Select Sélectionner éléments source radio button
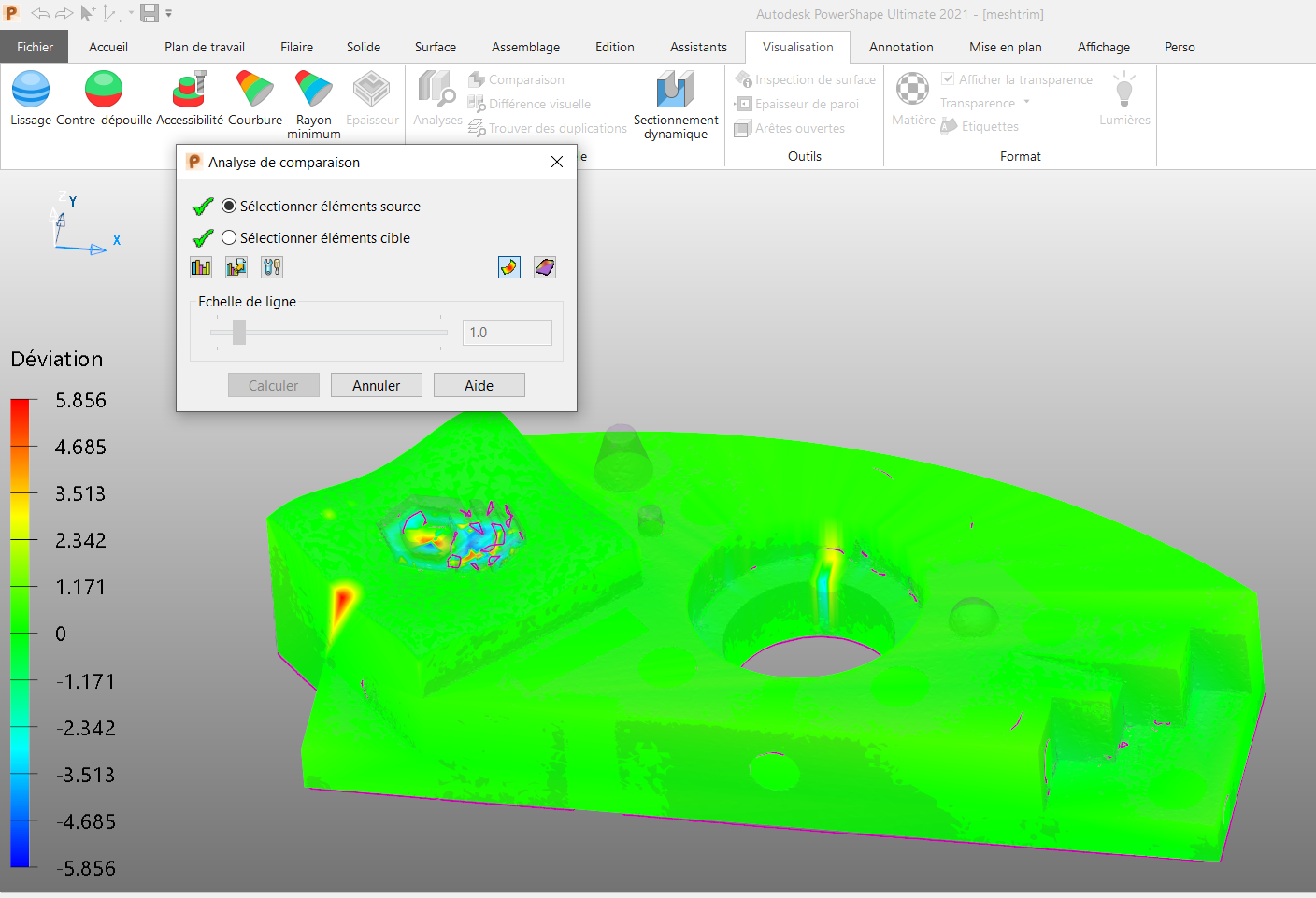 coord(229,206)
